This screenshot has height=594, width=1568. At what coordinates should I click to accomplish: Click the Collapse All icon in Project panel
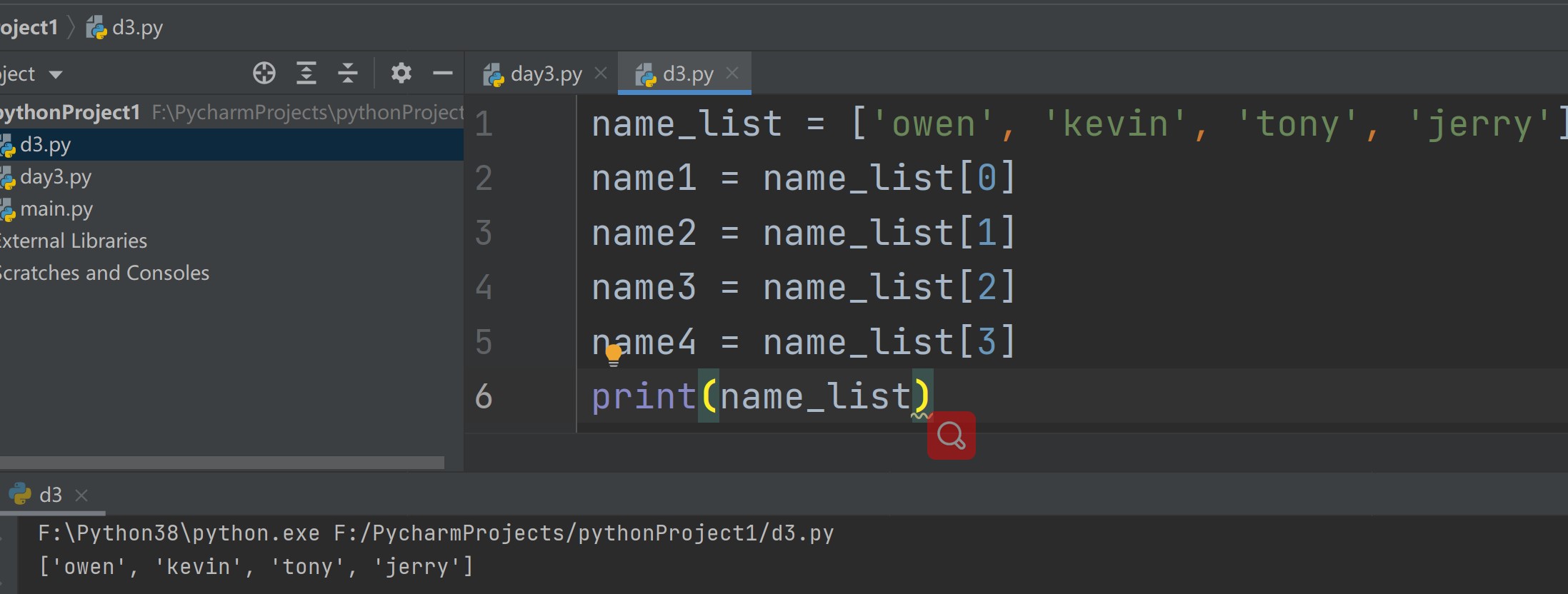(348, 74)
